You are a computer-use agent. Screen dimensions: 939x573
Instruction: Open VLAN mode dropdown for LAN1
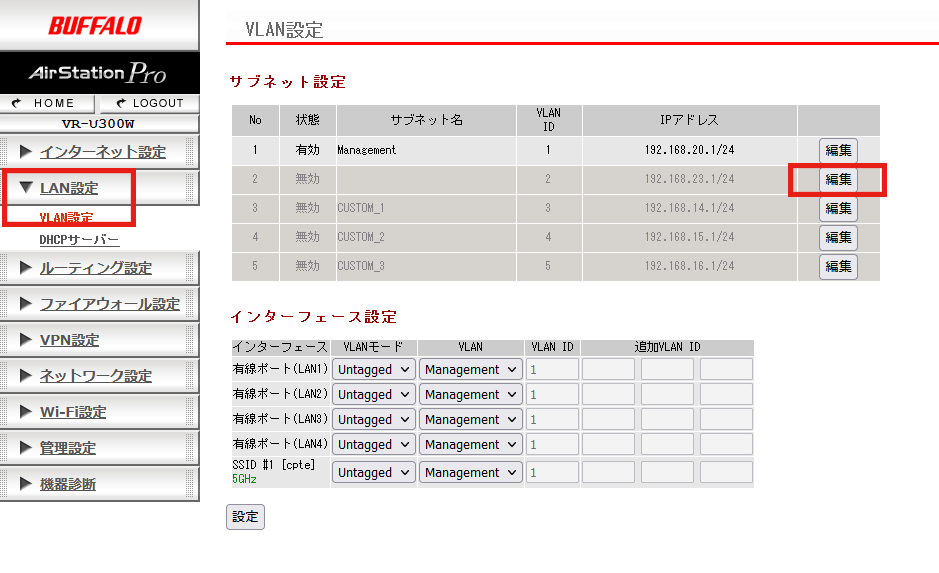(x=373, y=369)
